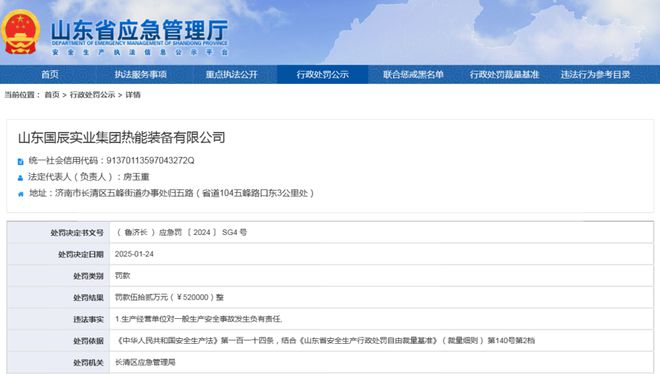Click the 处罚结果 row label
Image resolution: width=660 pixels, height=374 pixels.
[x=88, y=298]
